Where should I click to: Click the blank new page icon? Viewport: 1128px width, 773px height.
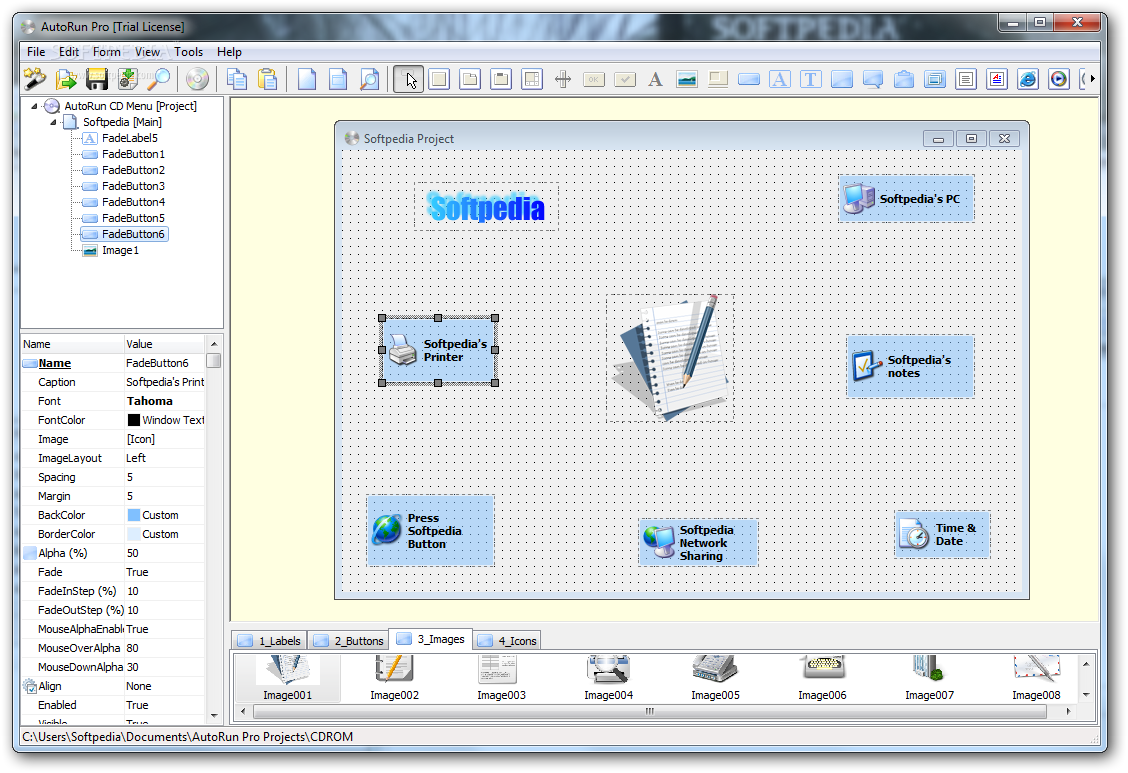click(x=307, y=78)
